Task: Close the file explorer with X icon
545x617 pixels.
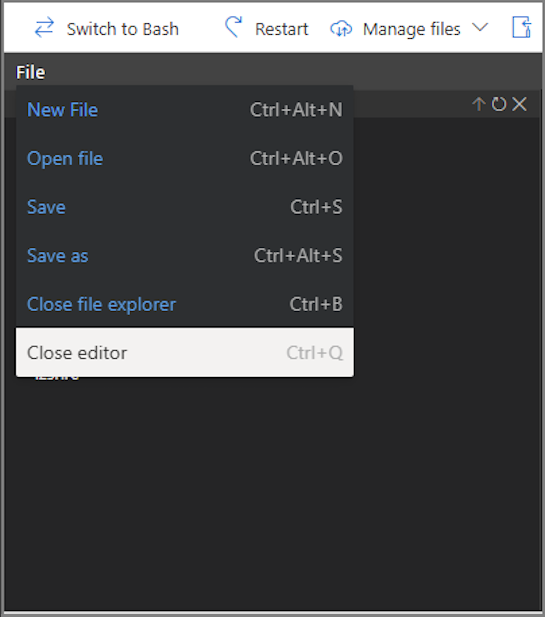Action: coord(519,104)
